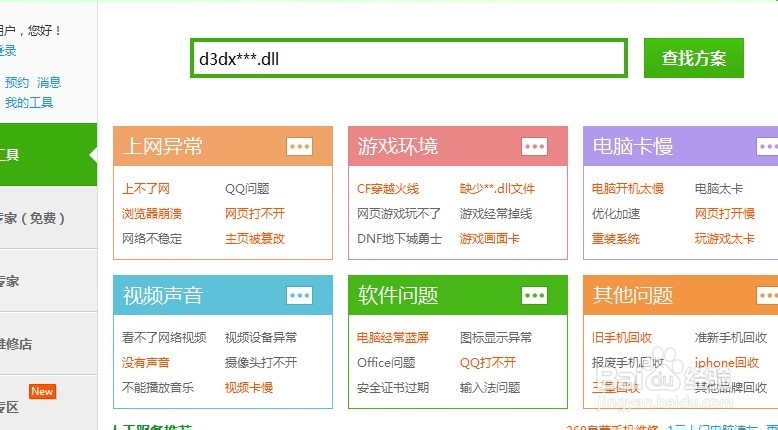Choose 图标显示异常 link
778x430 pixels.
tap(496, 338)
